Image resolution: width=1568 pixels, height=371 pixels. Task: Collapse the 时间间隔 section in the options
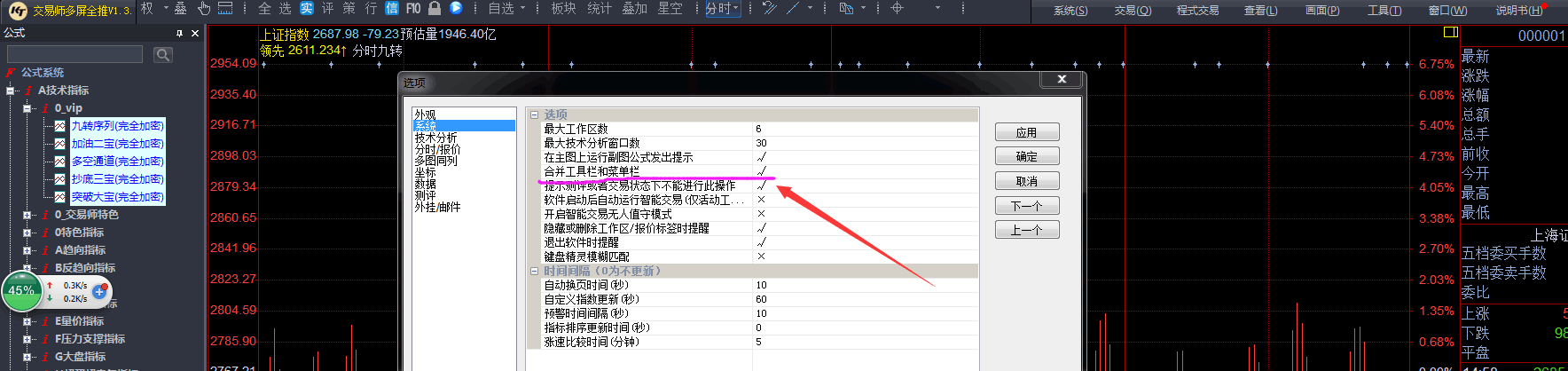534,271
